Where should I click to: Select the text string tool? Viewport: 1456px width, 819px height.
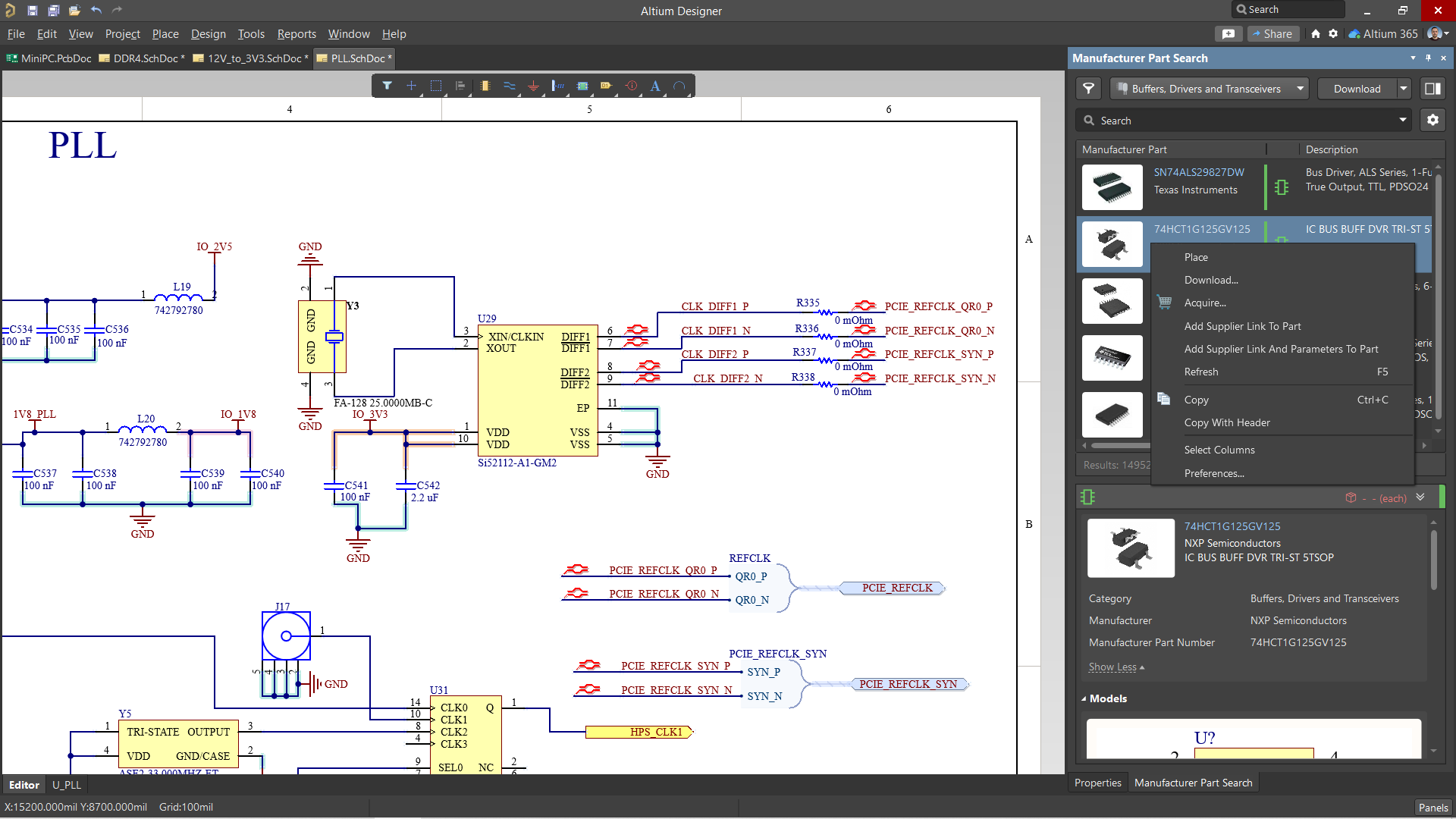pos(655,86)
